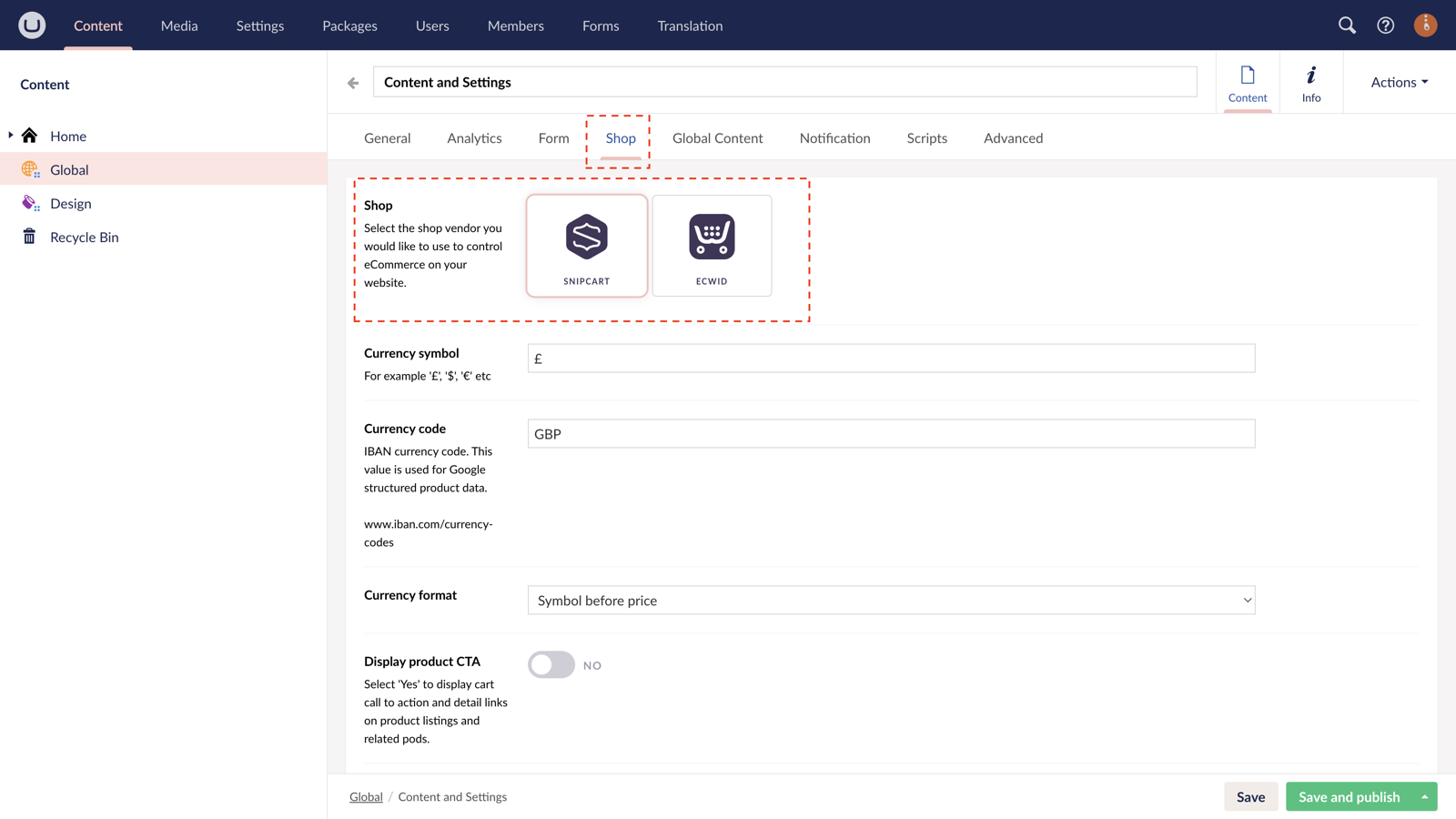Image resolution: width=1456 pixels, height=819 pixels.
Task: Select the Ecwid shop vendor
Action: [x=712, y=246]
